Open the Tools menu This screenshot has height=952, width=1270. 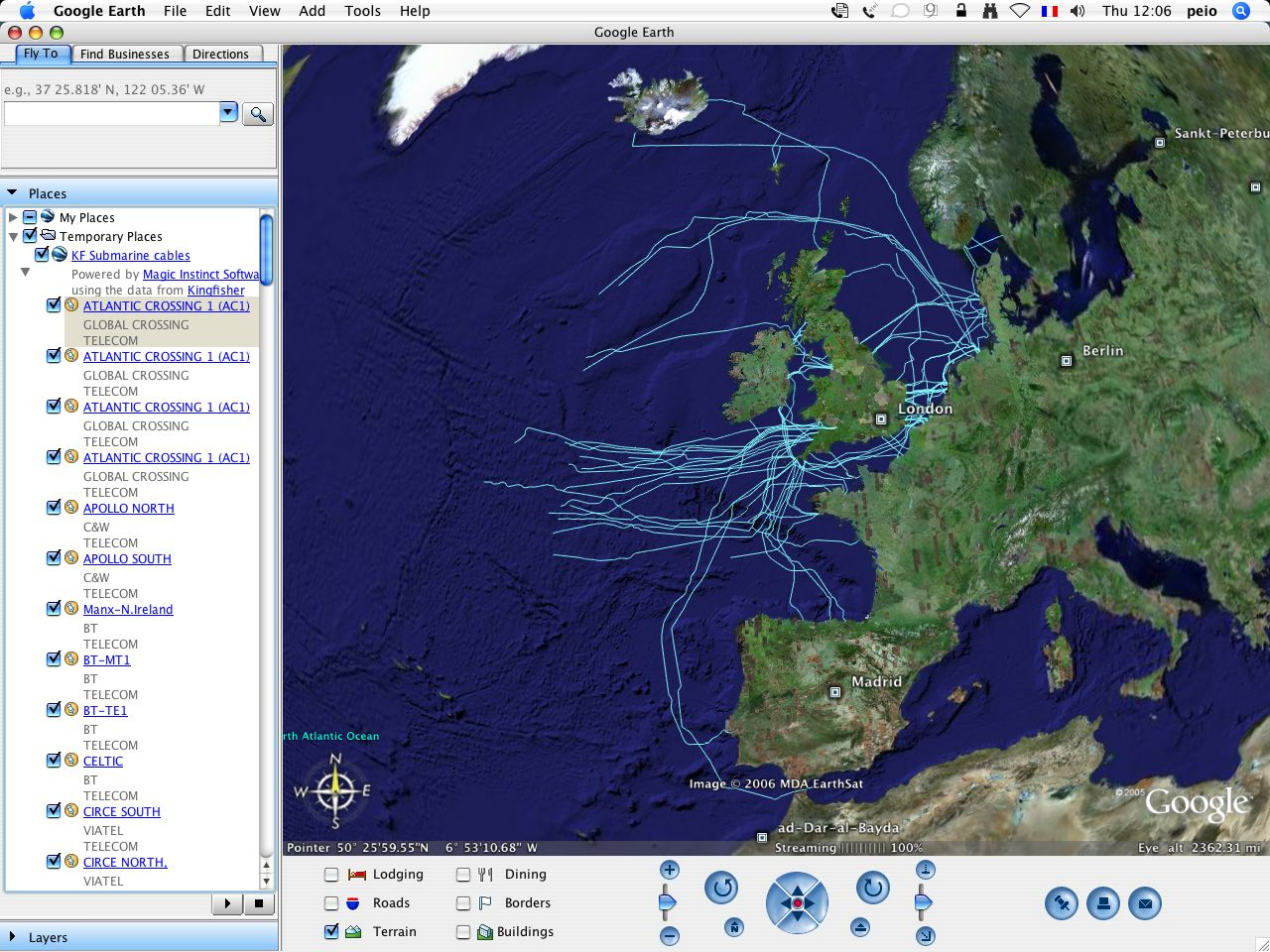pos(362,11)
